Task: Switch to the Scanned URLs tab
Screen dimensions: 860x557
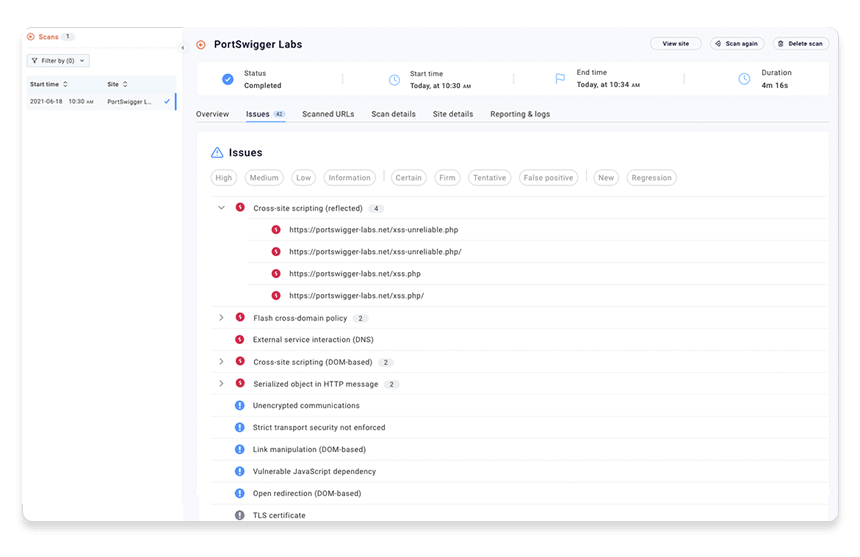Action: point(328,114)
